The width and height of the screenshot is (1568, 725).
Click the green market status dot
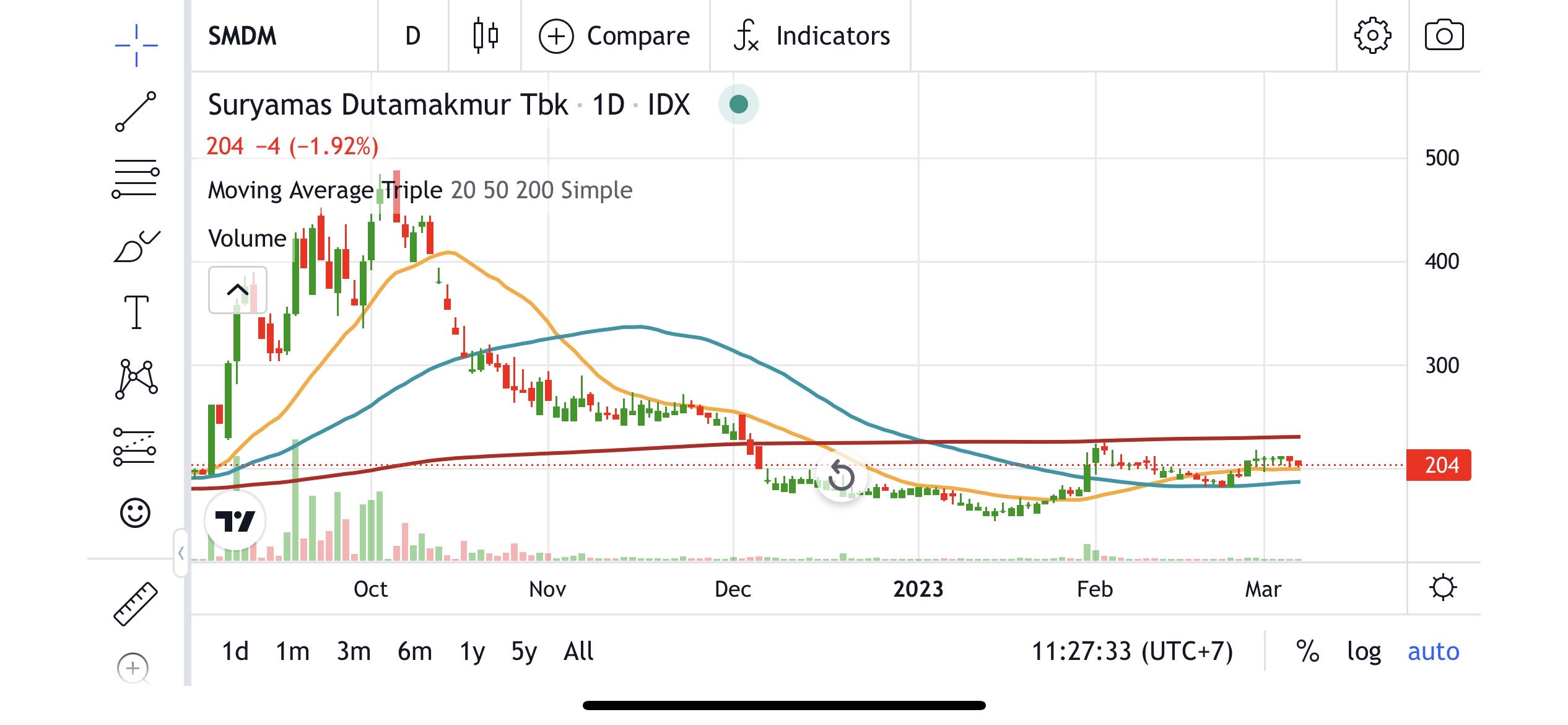738,104
